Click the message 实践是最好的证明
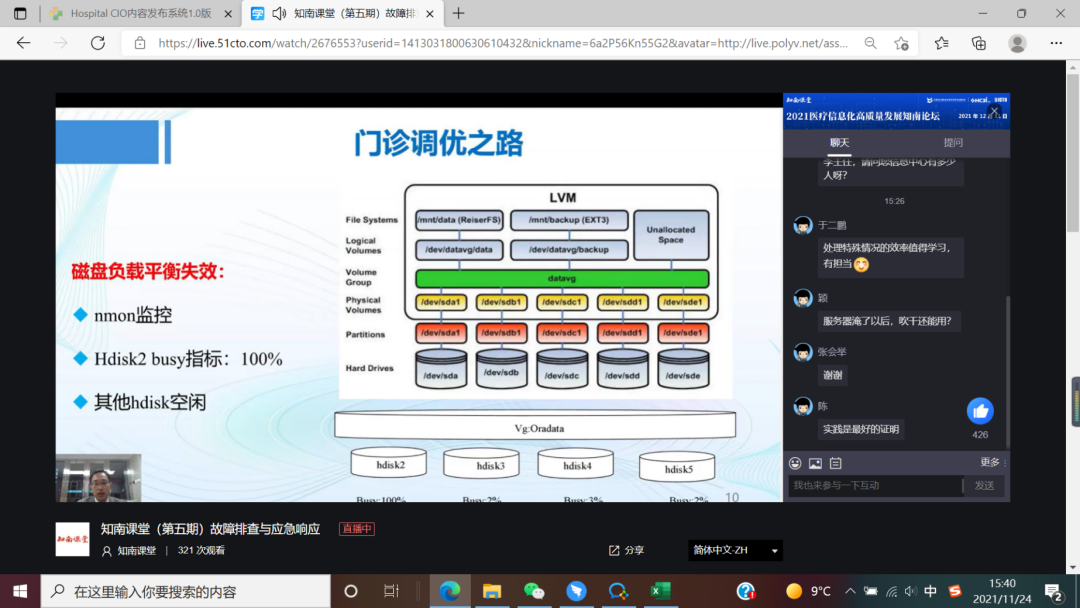This screenshot has height=608, width=1080. tap(861, 429)
